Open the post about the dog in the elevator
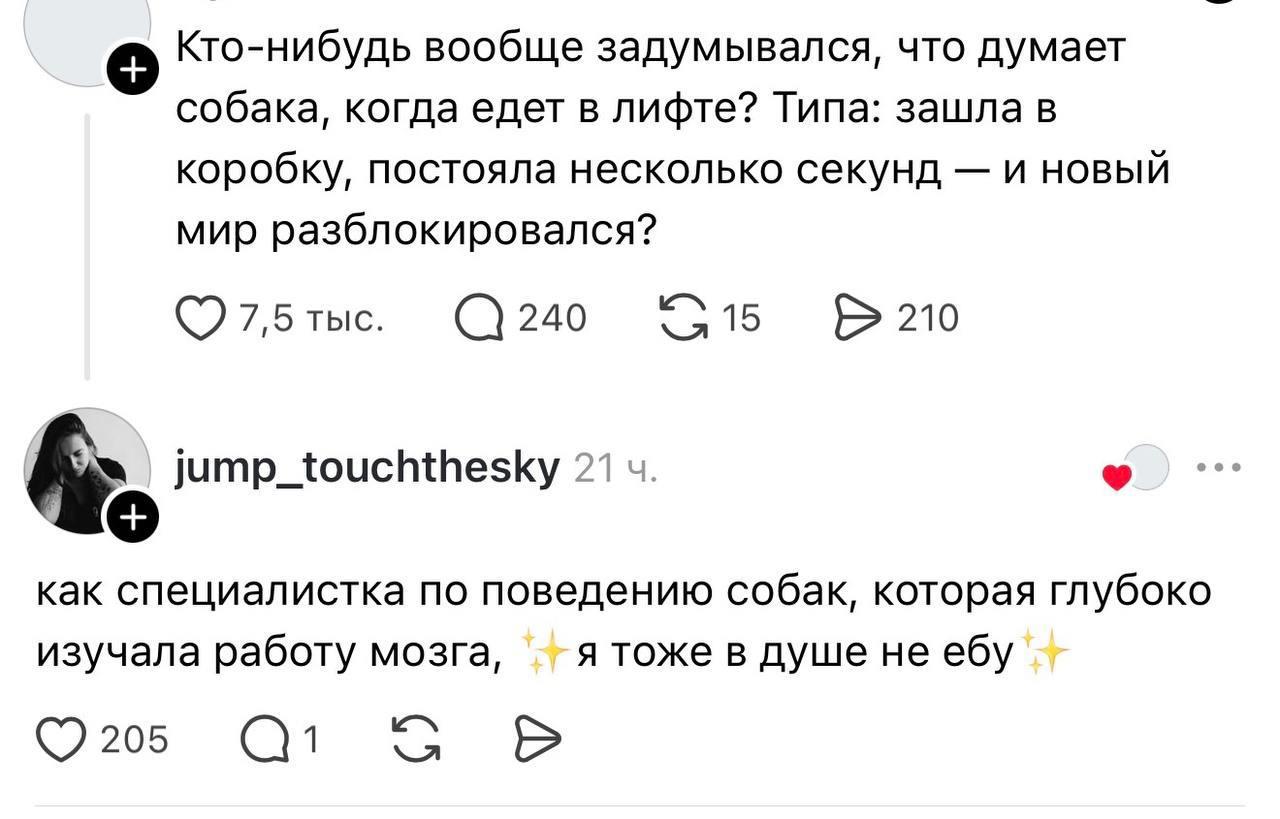The height and width of the screenshot is (819, 1280). (672, 140)
